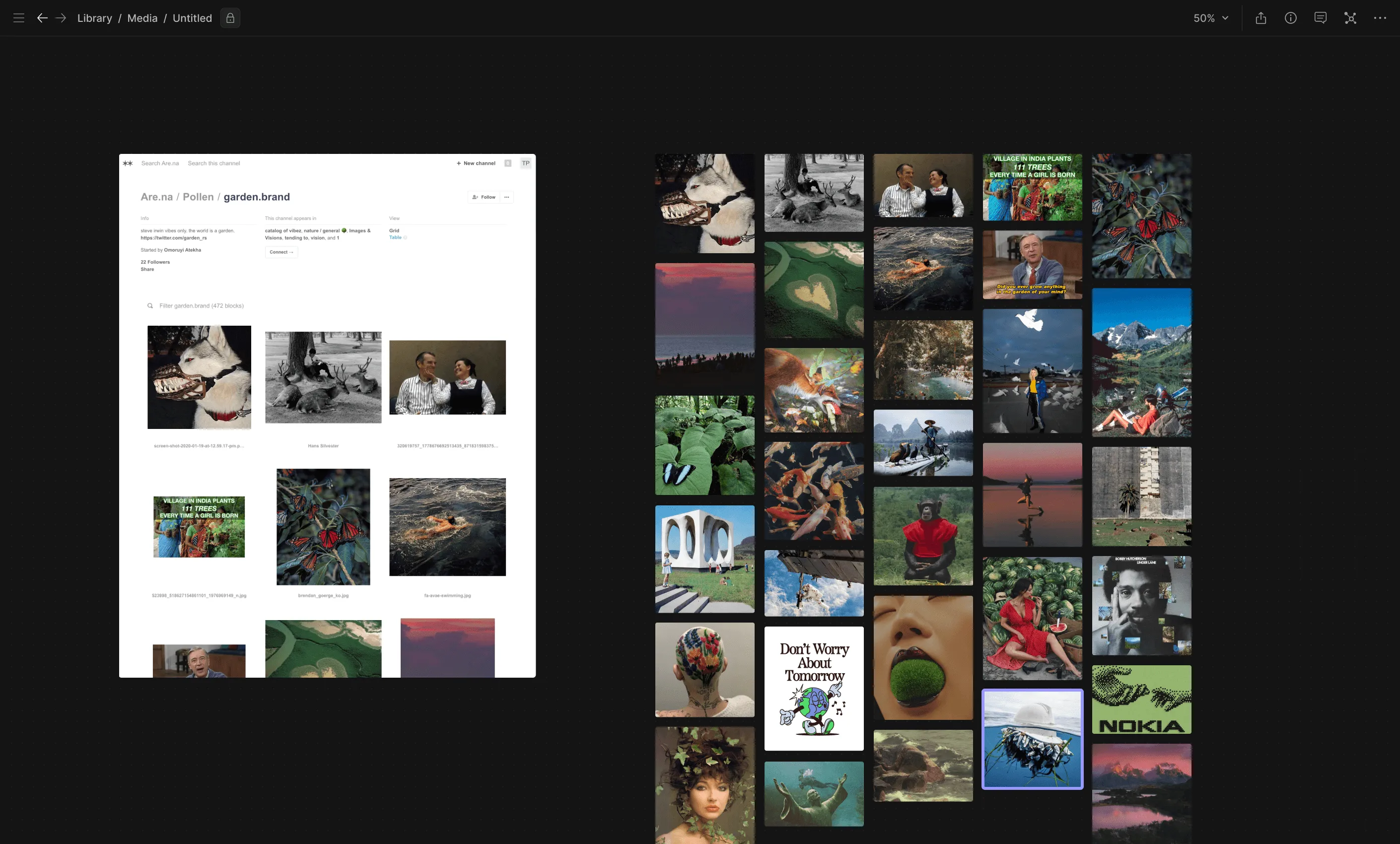Open the three-dot more options menu
1400x844 pixels.
click(1380, 18)
